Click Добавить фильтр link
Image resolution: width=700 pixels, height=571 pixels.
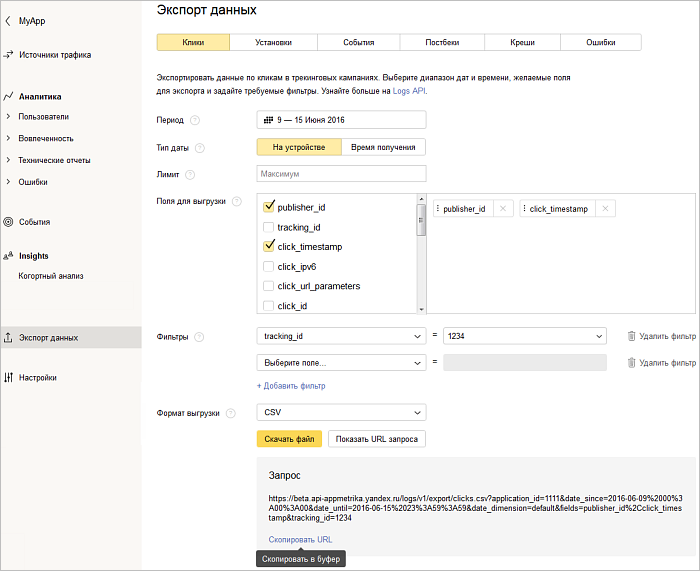pyautogui.click(x=291, y=386)
